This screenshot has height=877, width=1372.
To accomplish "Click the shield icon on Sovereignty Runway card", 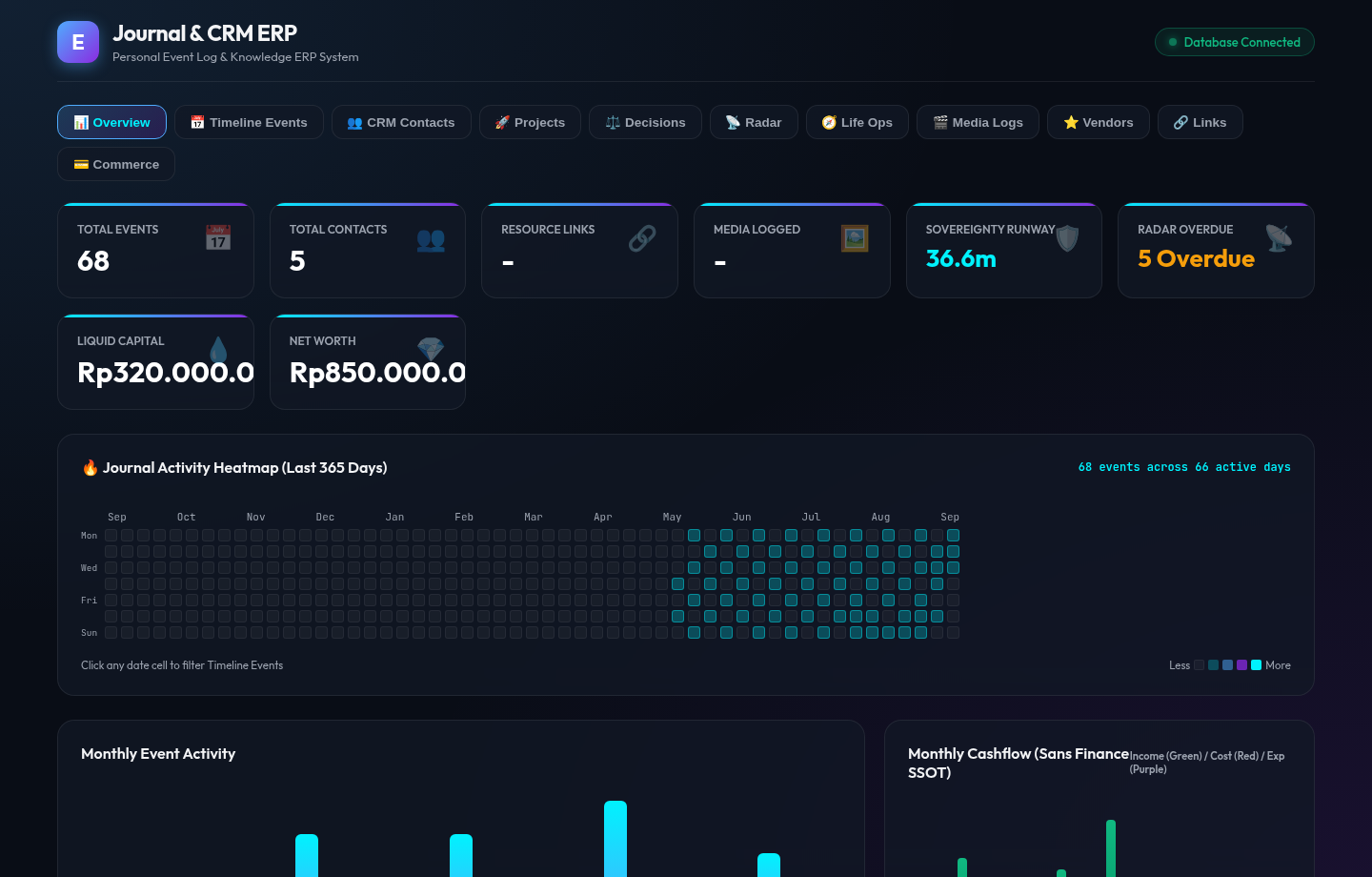I will [1067, 238].
